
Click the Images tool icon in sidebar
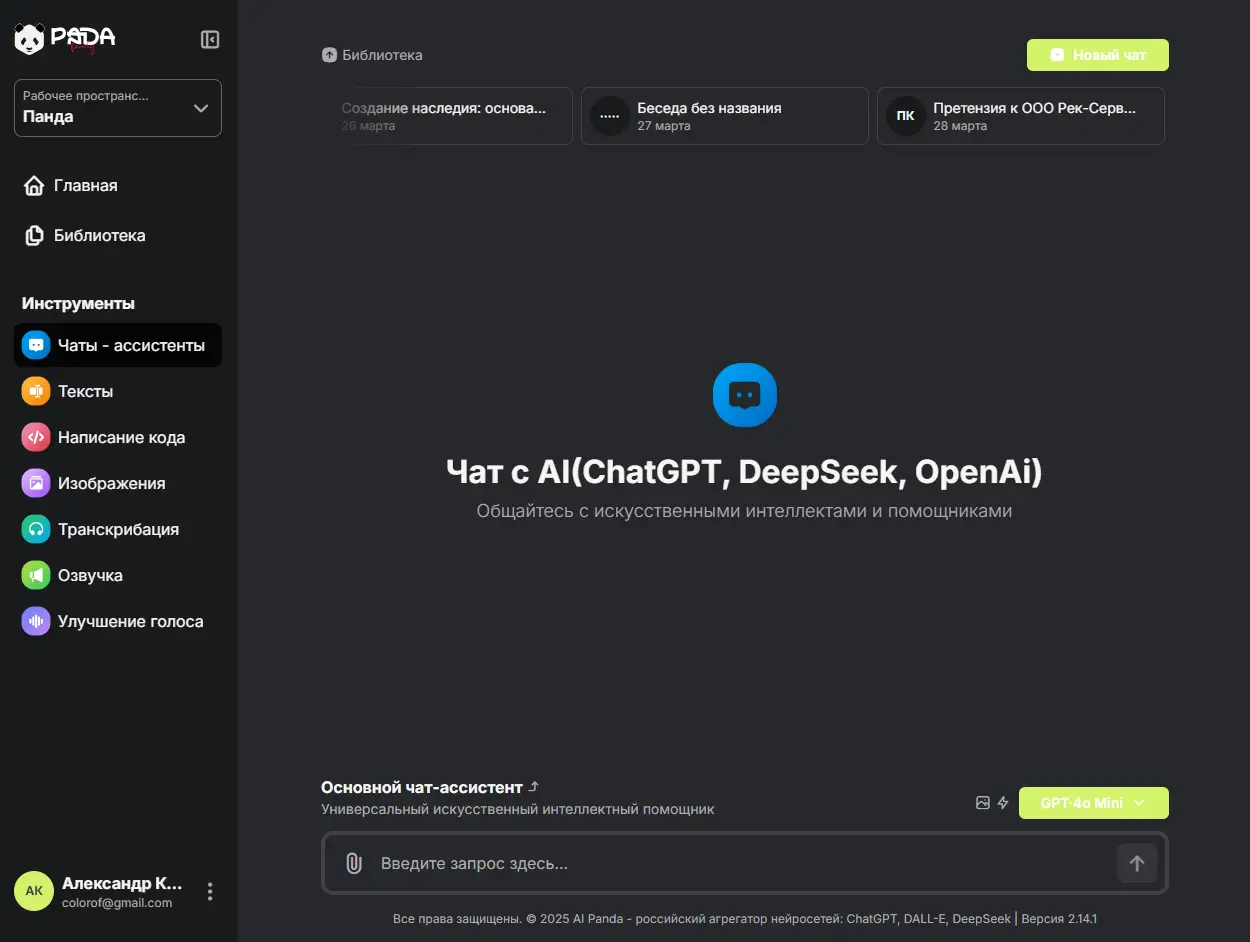[36, 483]
